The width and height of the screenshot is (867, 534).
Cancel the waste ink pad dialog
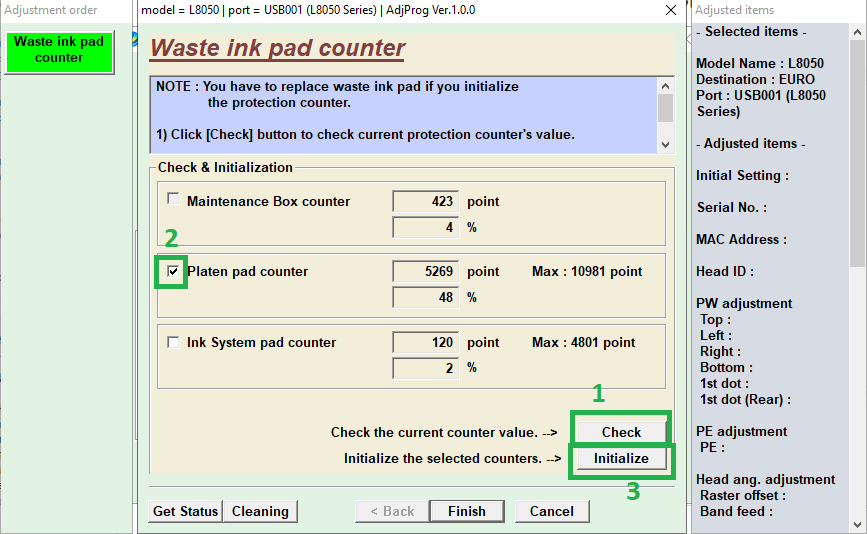pos(551,511)
